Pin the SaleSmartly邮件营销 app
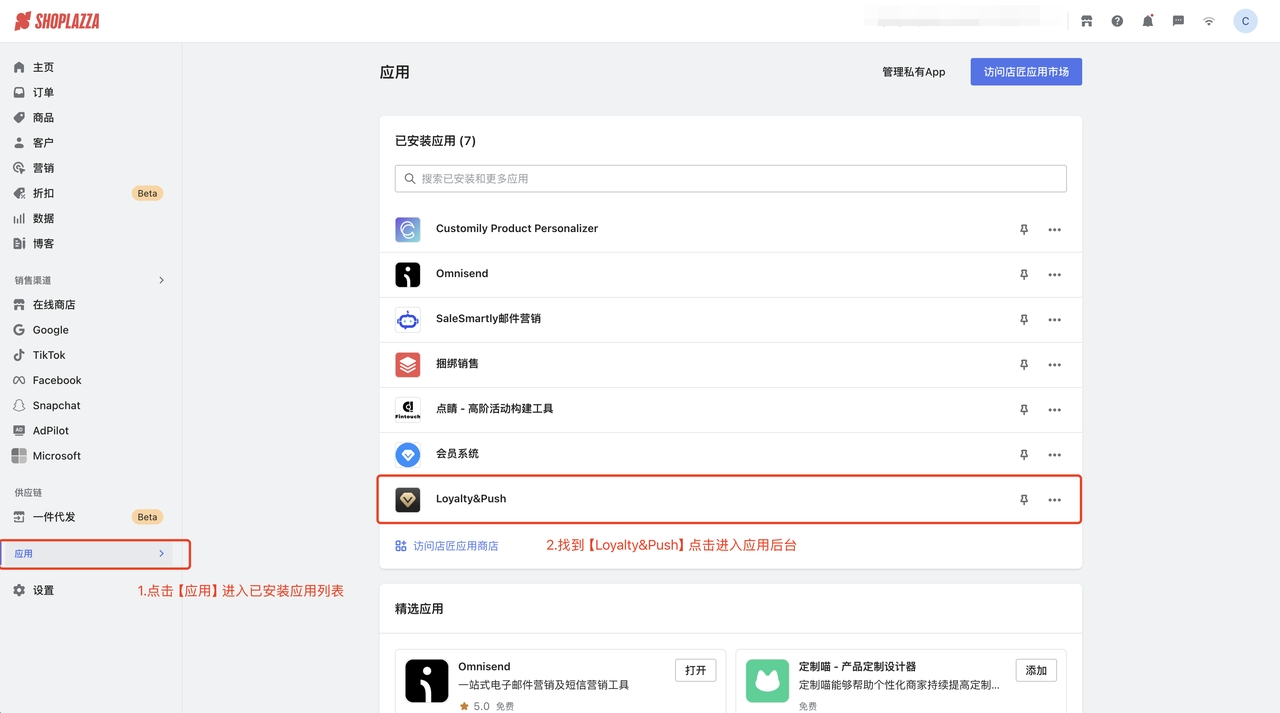 pyautogui.click(x=1024, y=320)
